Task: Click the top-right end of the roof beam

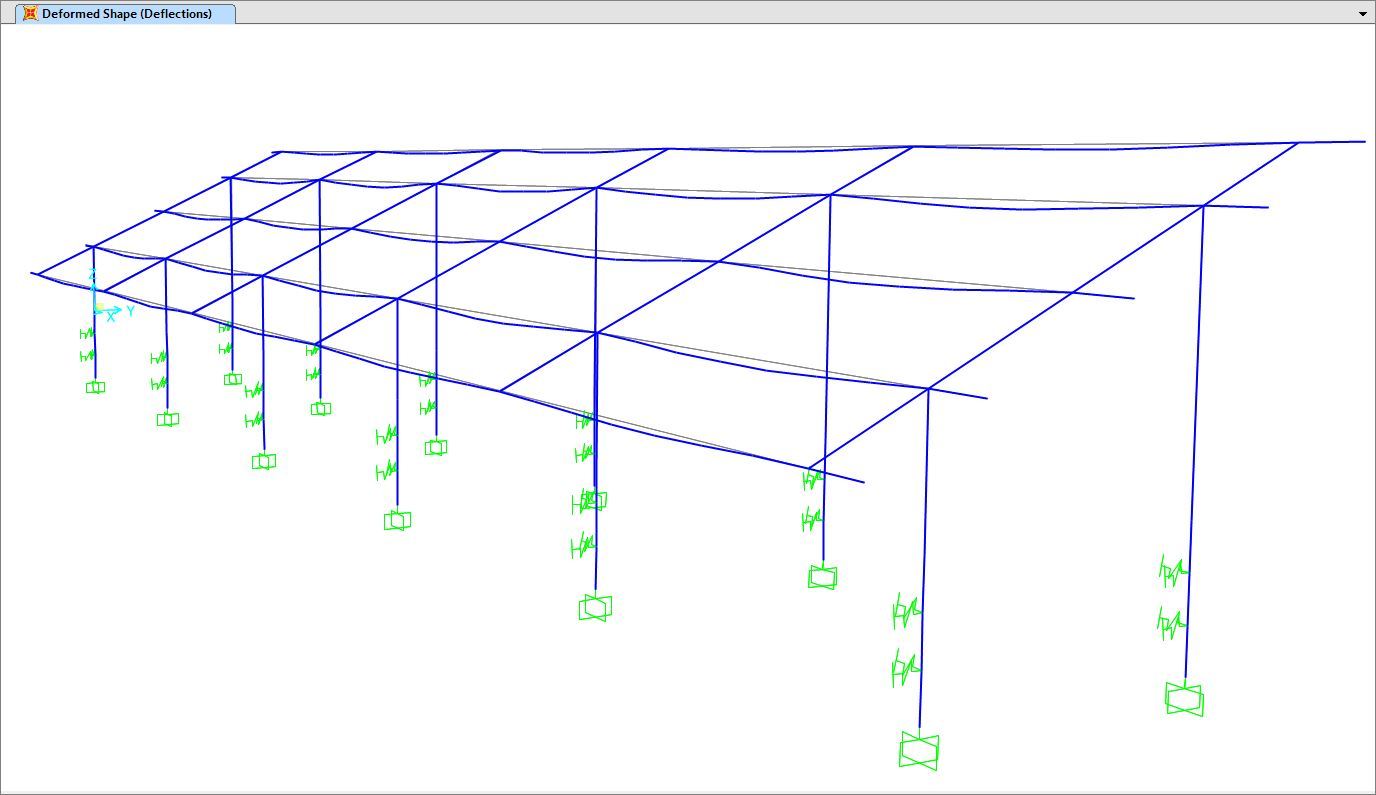Action: 1364,141
